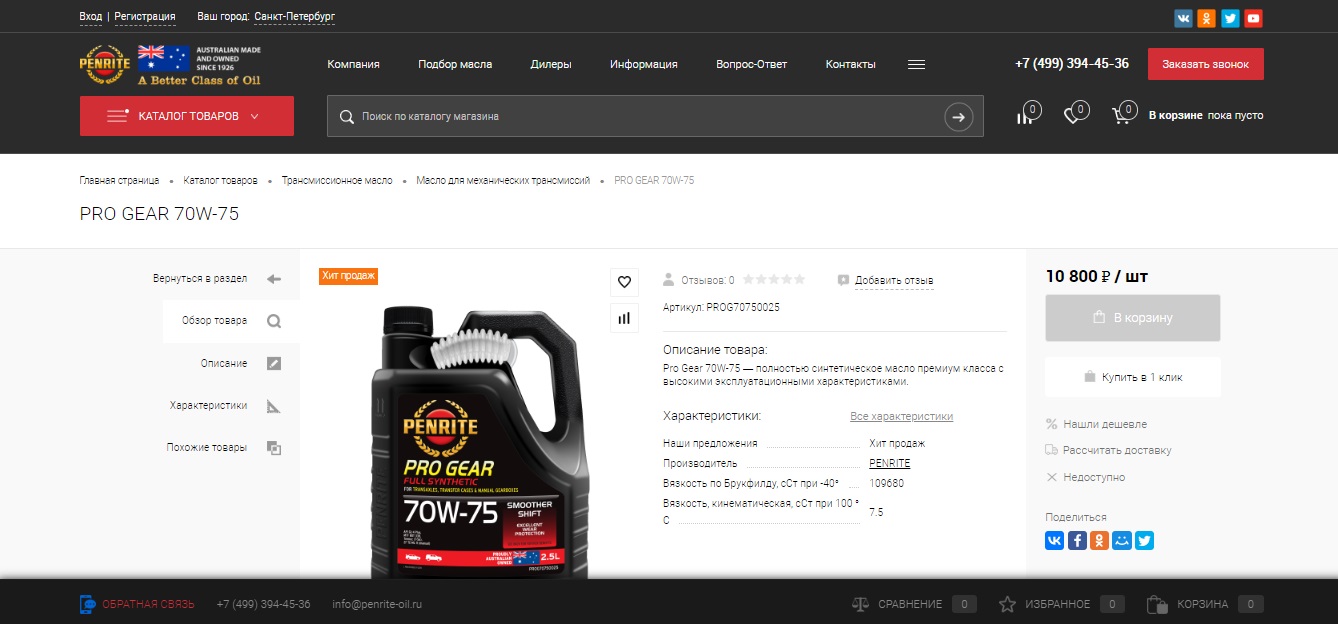
Task: Click Нашли дешевле link
Action: (x=1105, y=424)
